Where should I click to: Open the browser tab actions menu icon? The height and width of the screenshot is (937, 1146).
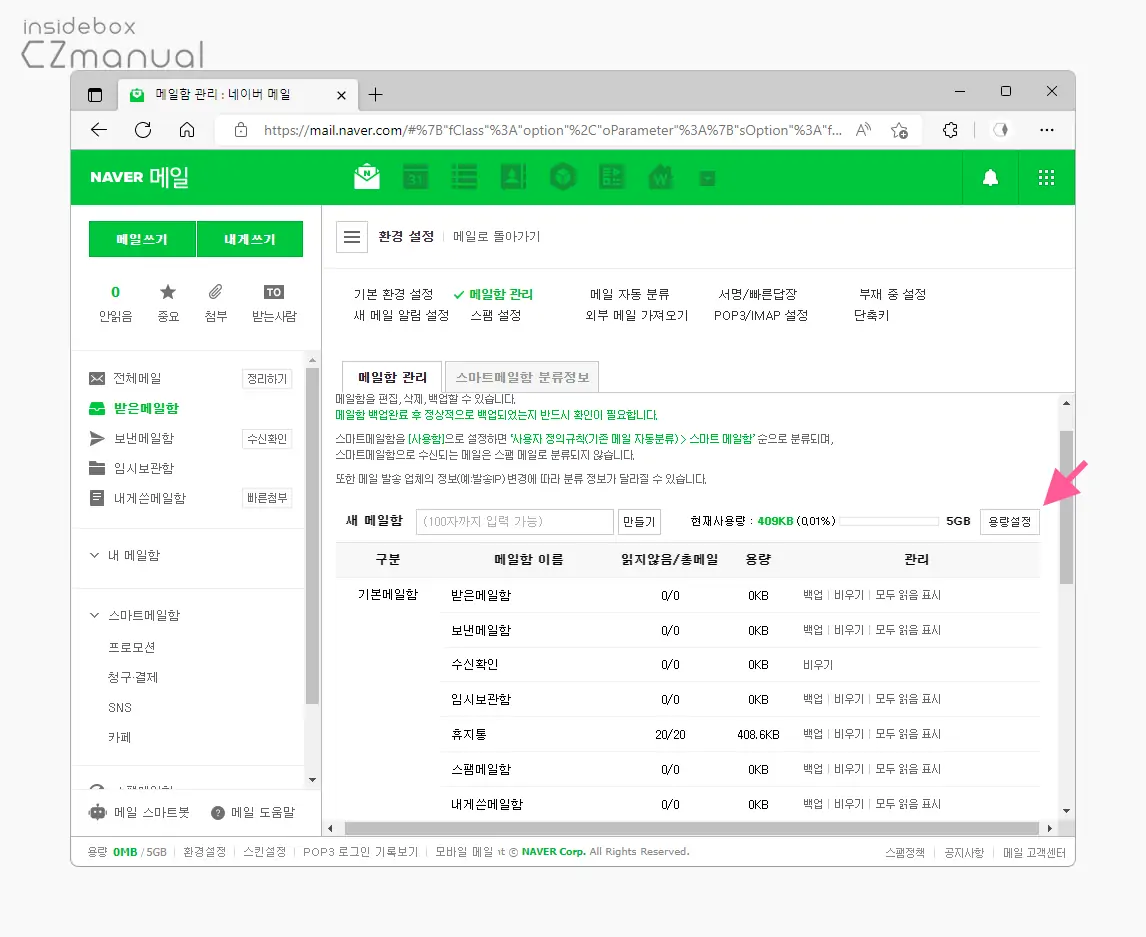95,95
